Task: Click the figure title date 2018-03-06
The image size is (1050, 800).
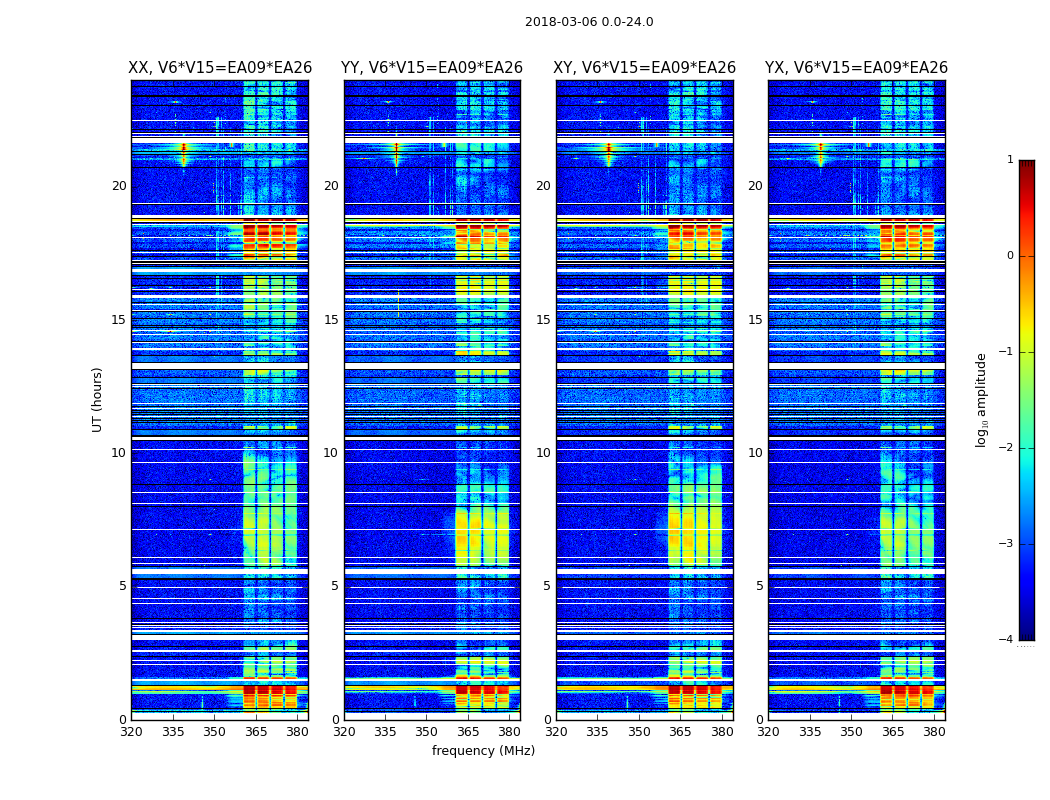Action: (588, 22)
